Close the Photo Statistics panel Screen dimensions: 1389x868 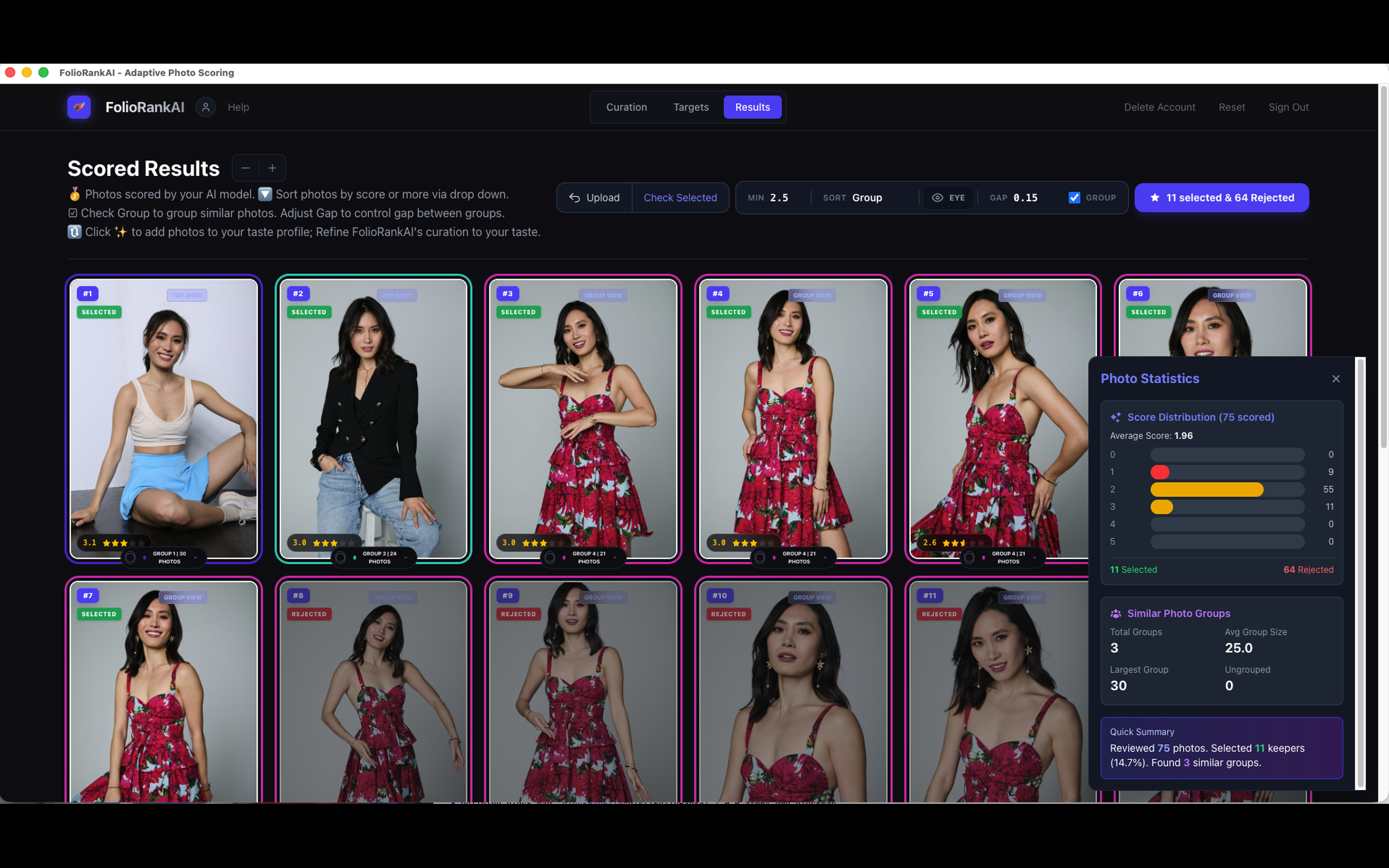point(1335,379)
